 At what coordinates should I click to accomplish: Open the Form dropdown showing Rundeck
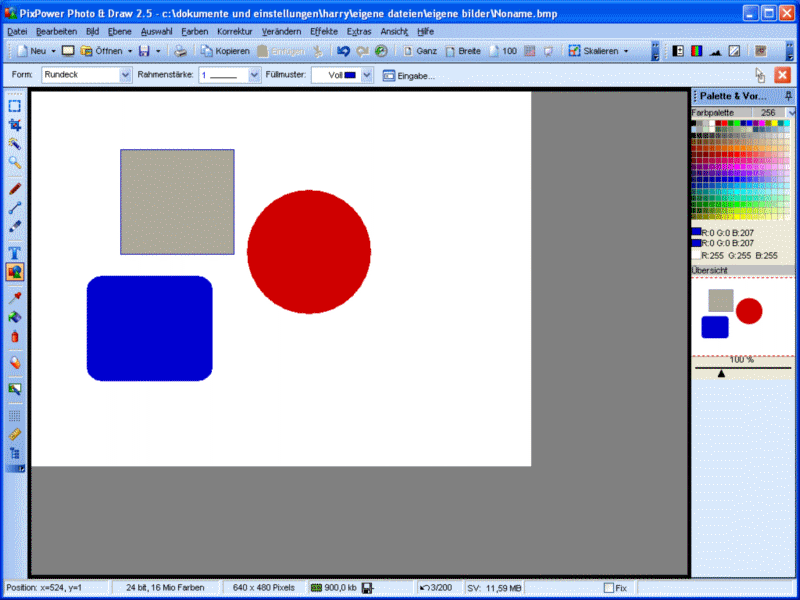pos(126,76)
